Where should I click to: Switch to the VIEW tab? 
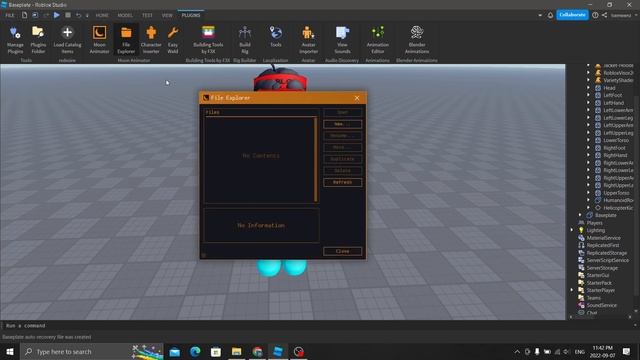tap(167, 15)
